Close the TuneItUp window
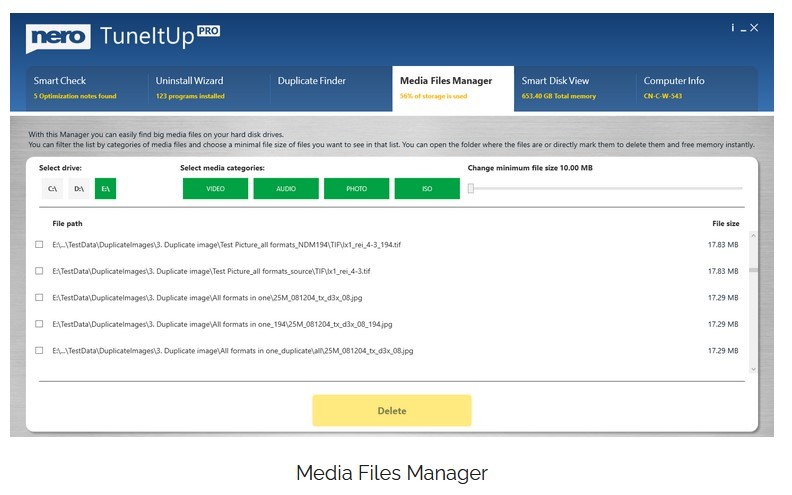This screenshot has width=792, height=495. pos(754,28)
